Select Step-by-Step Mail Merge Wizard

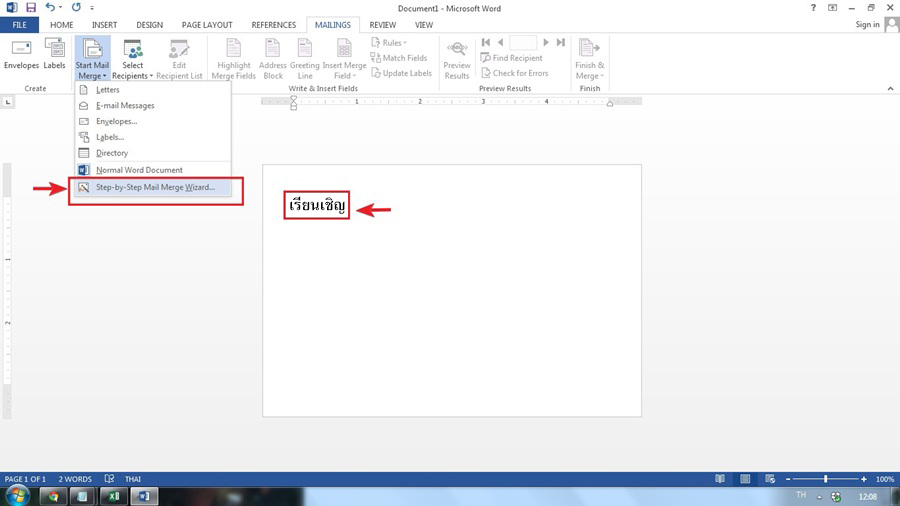[153, 187]
